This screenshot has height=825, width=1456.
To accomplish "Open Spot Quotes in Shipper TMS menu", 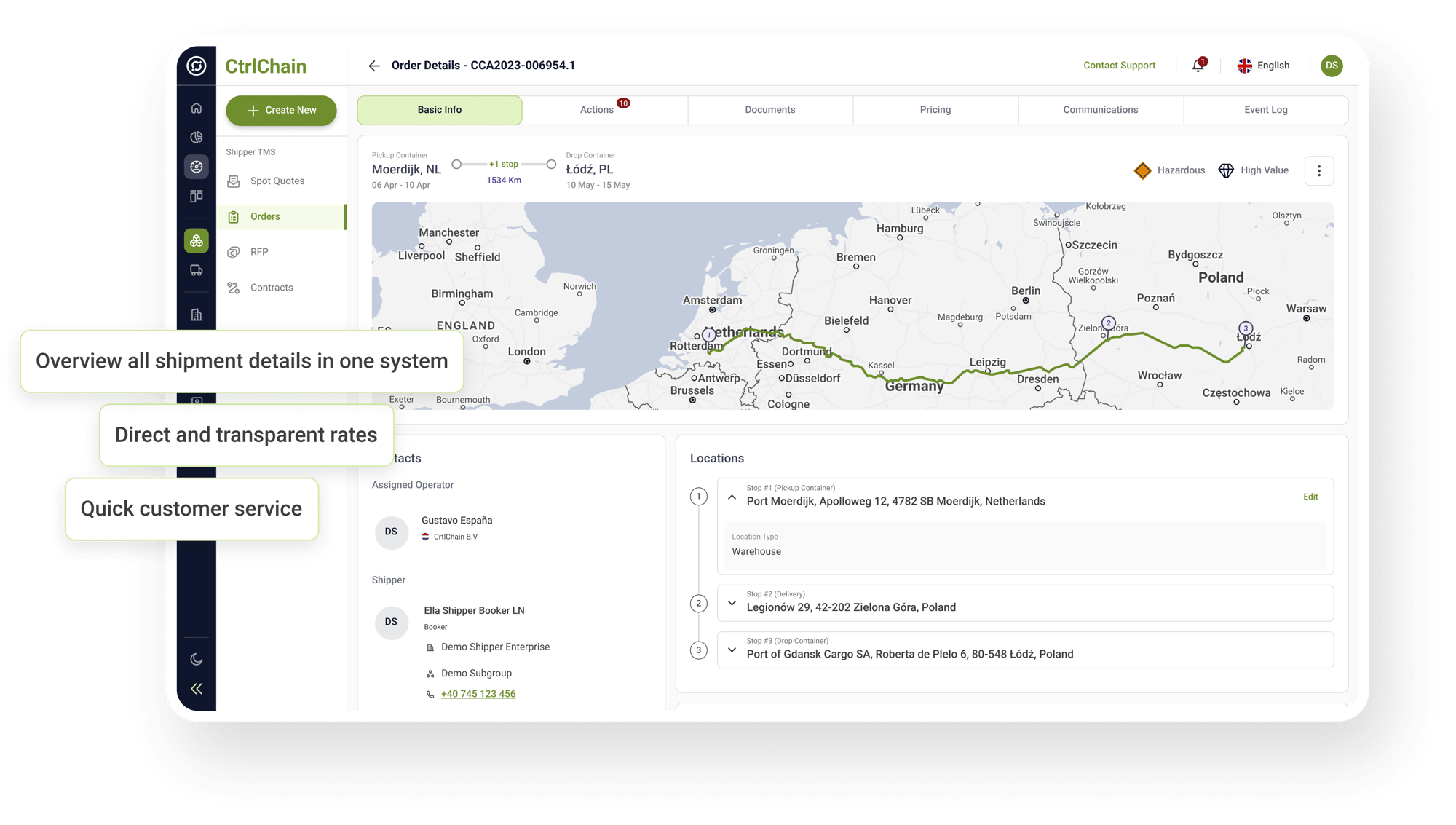I will pyautogui.click(x=277, y=181).
